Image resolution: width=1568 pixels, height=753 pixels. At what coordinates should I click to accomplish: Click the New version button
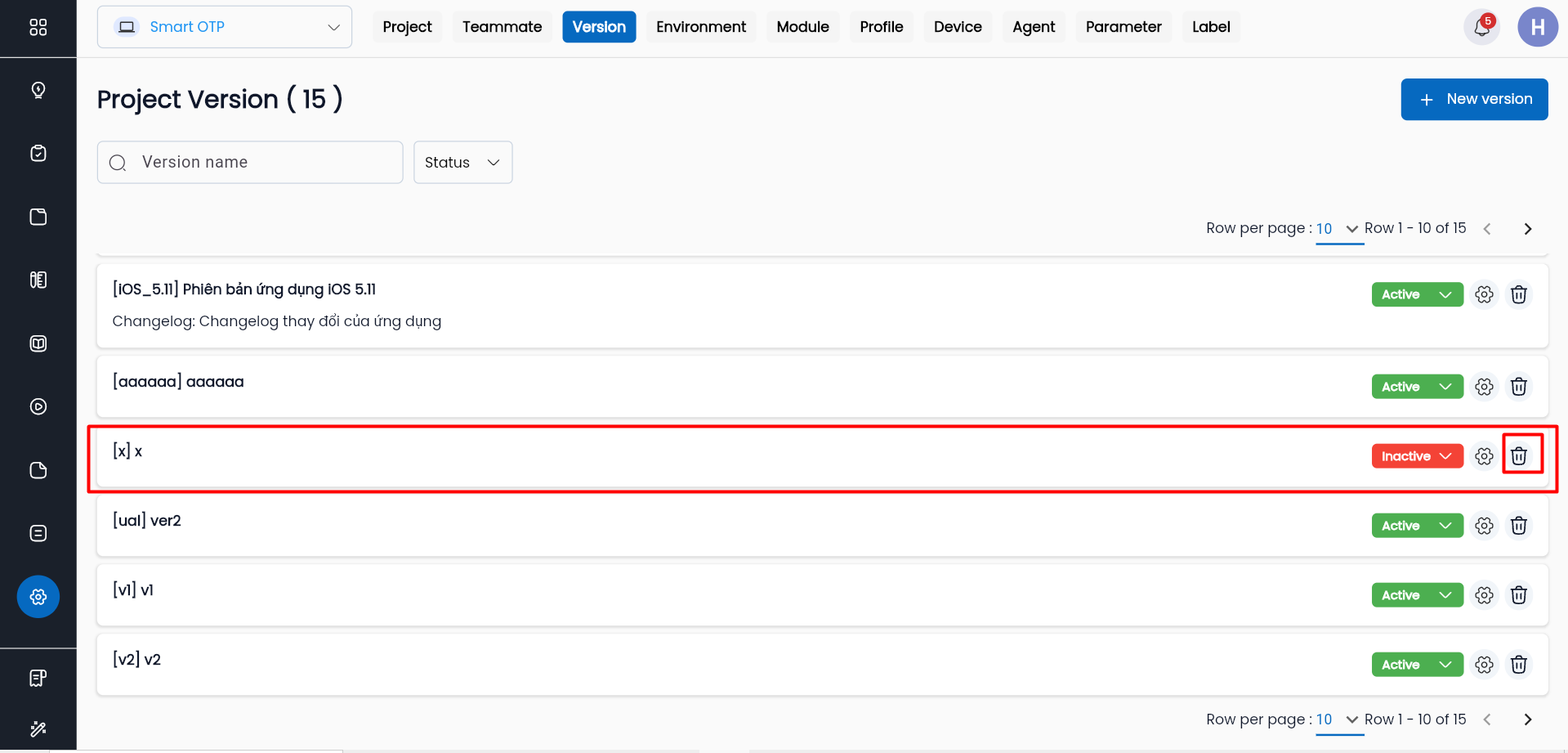[1473, 99]
